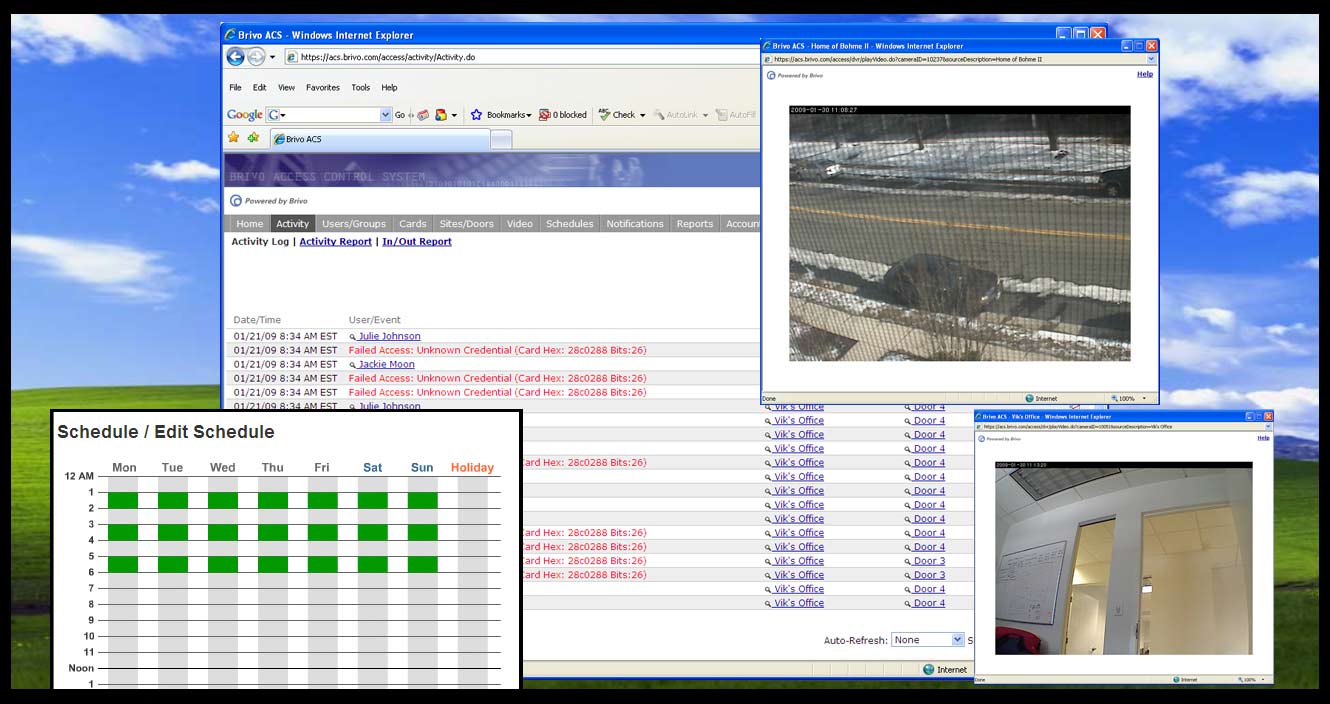Click the colorful Google services icon

click(x=440, y=115)
